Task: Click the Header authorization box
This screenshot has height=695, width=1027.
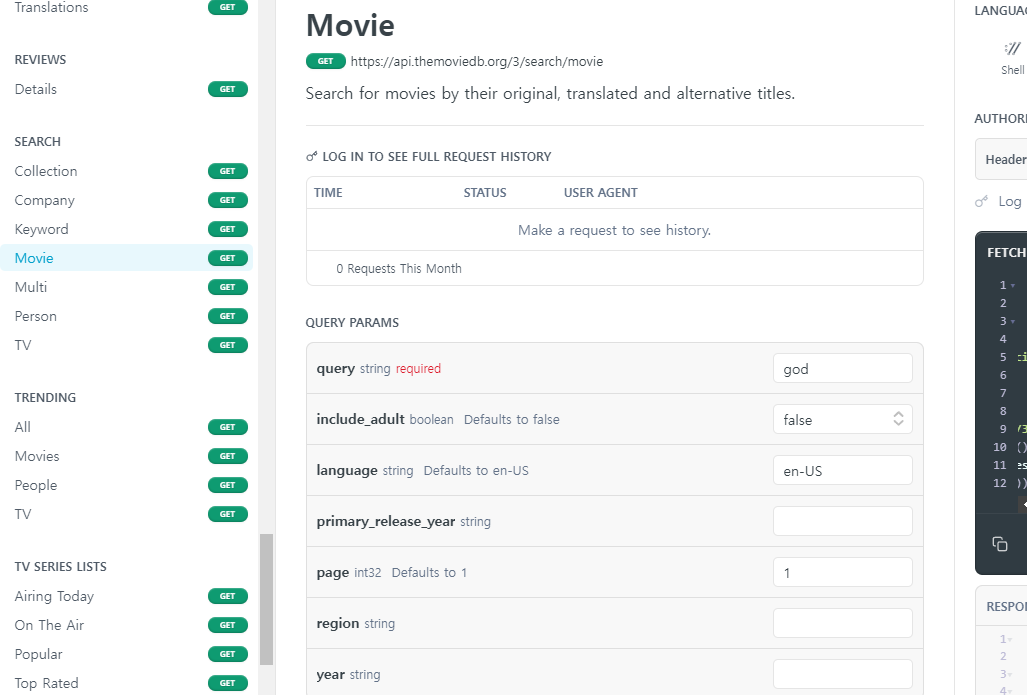Action: (x=1001, y=159)
